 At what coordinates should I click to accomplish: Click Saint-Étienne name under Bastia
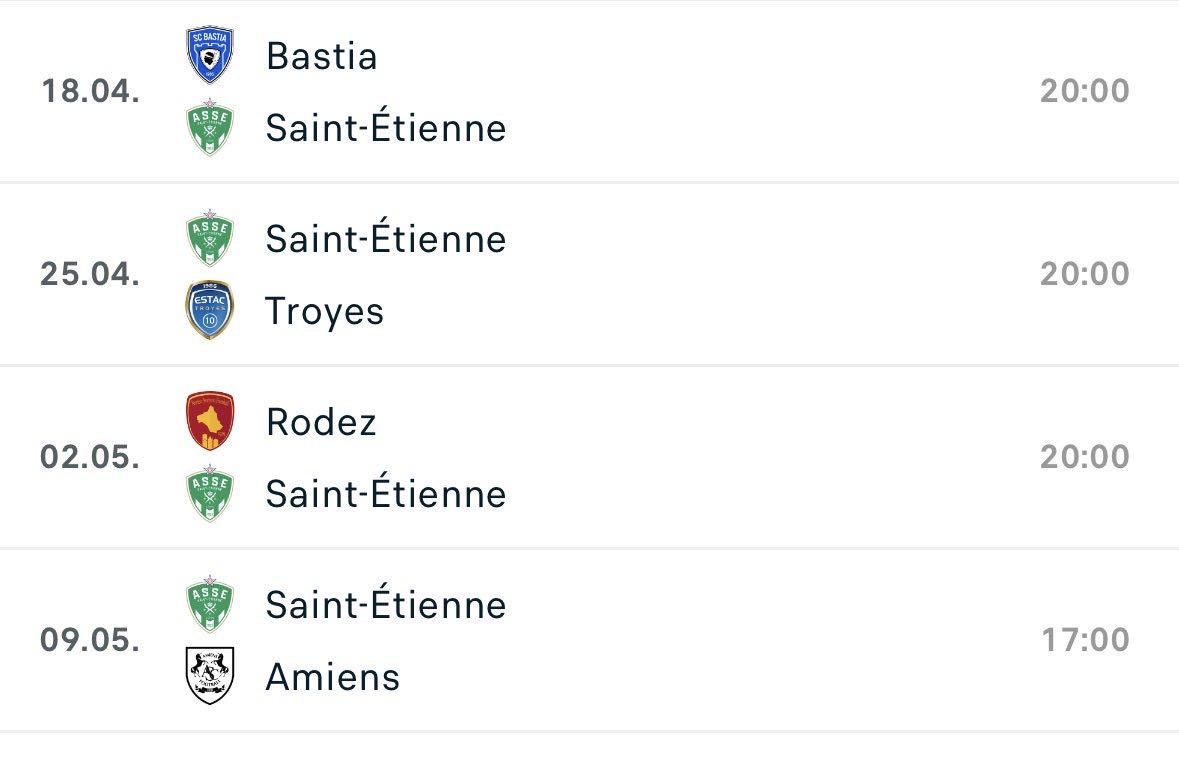click(x=386, y=128)
